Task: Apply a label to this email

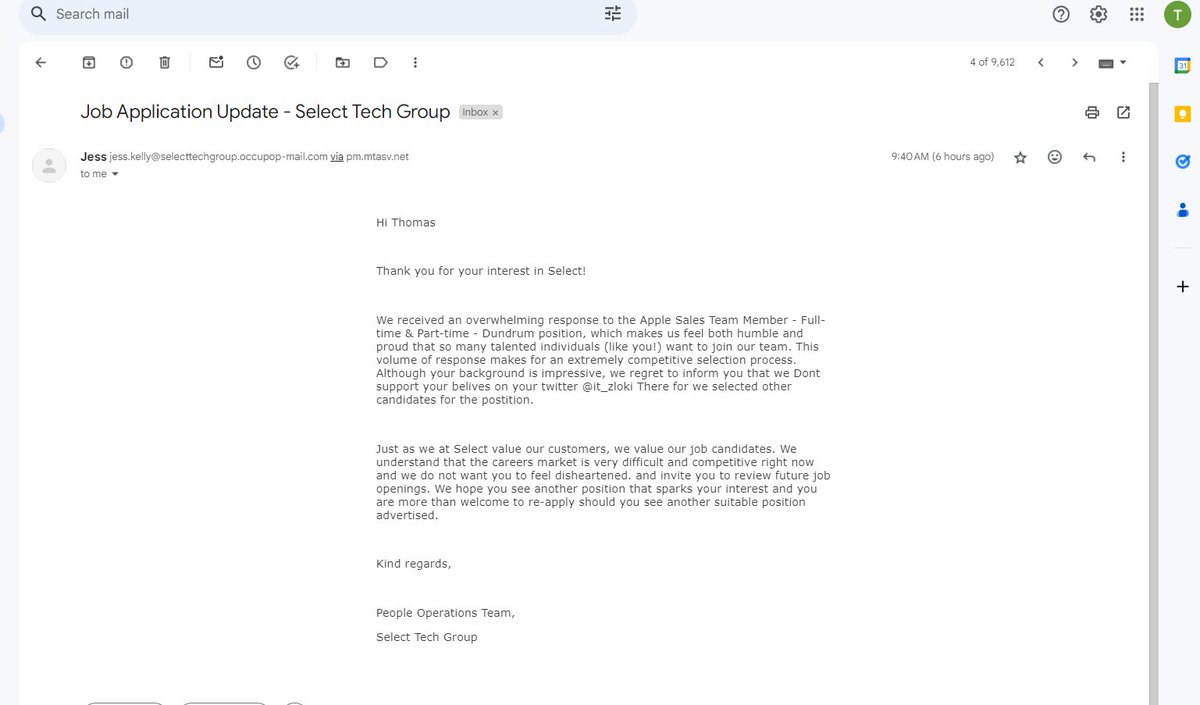Action: point(380,62)
